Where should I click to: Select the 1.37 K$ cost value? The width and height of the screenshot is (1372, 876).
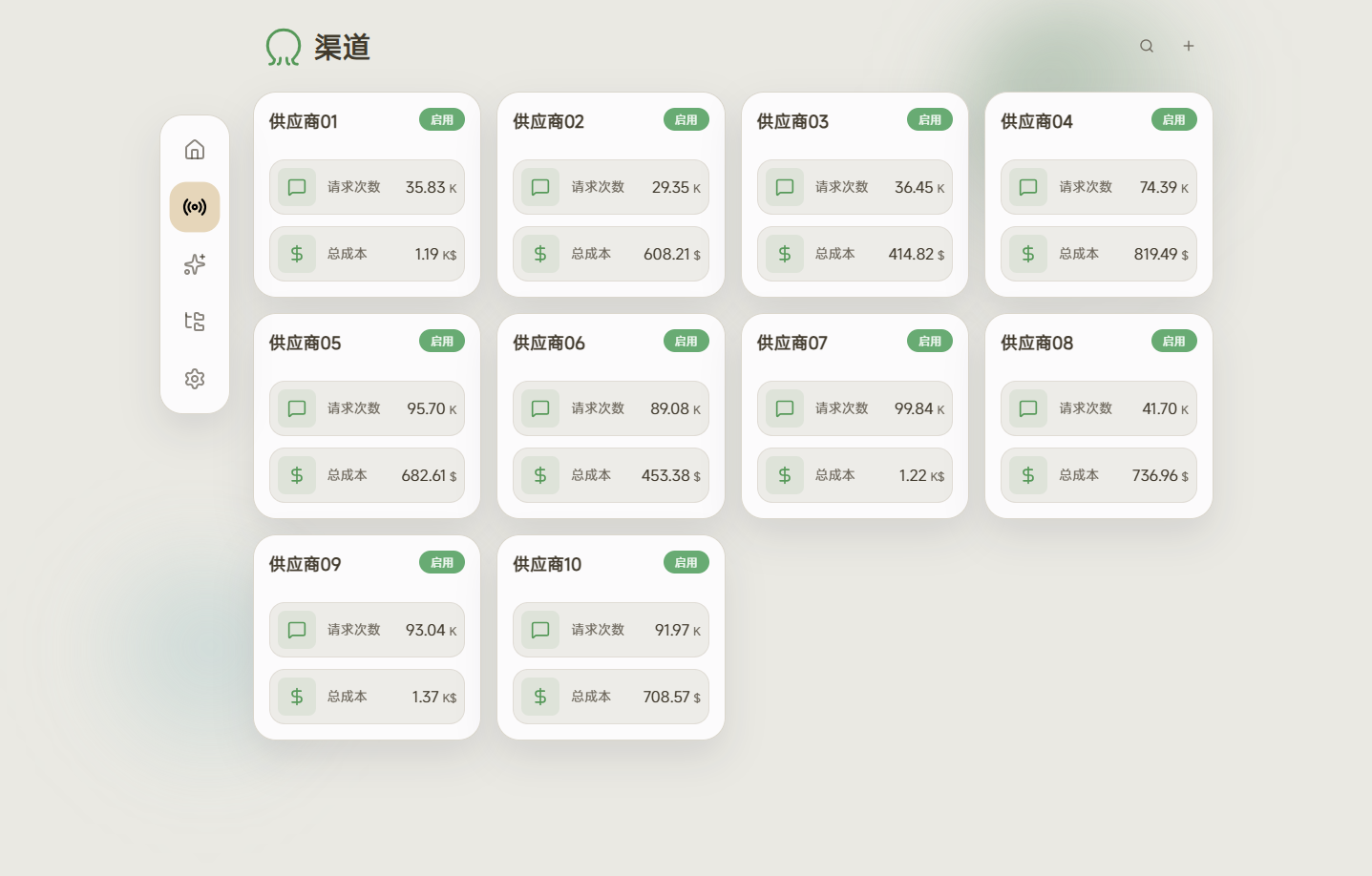434,697
